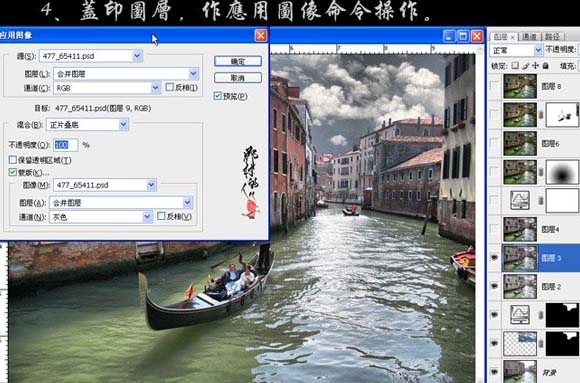
Task: Open source 477_65411.psd dropdown
Action: click(137, 56)
